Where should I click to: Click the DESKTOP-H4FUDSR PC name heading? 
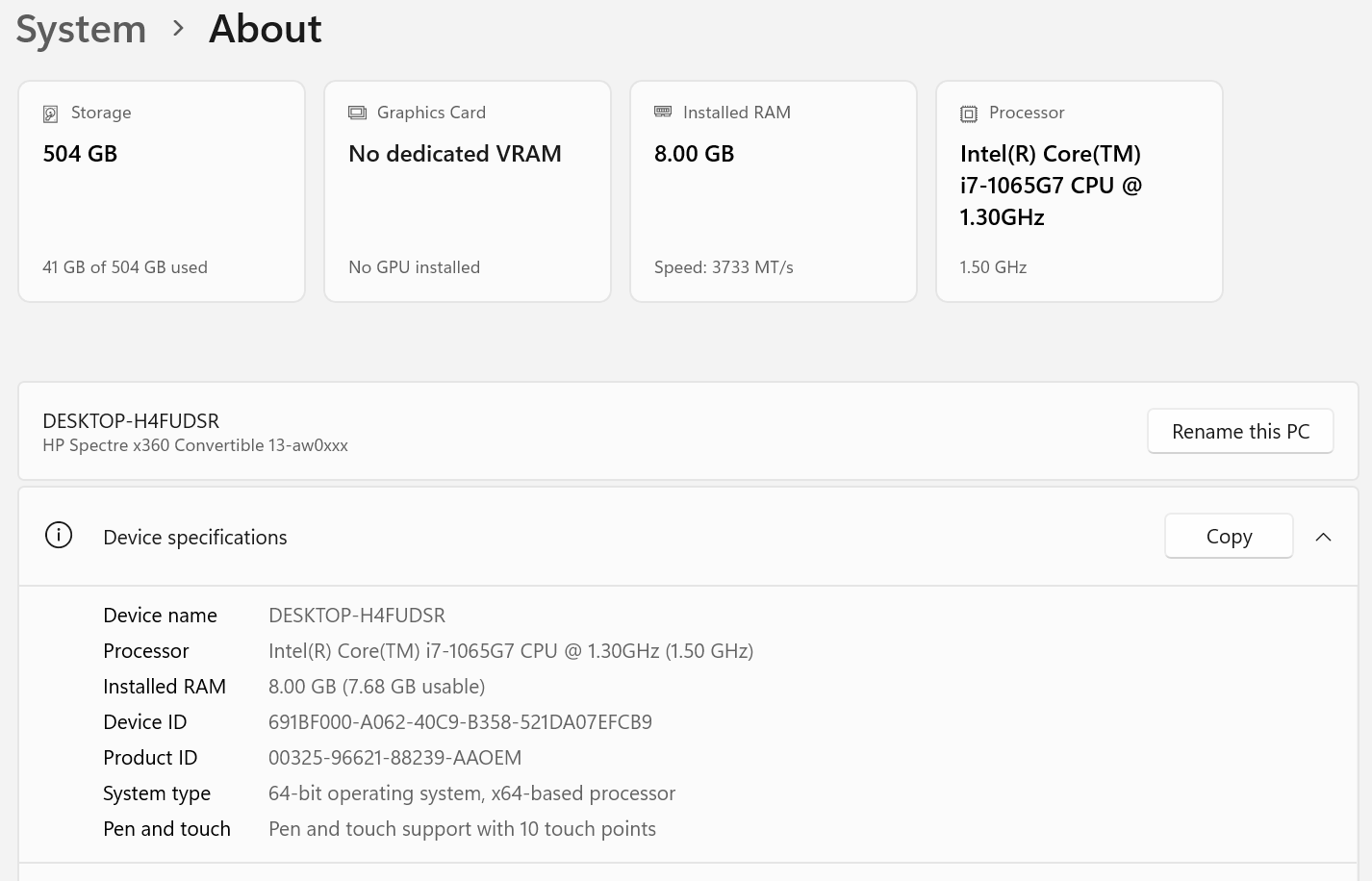click(x=131, y=420)
